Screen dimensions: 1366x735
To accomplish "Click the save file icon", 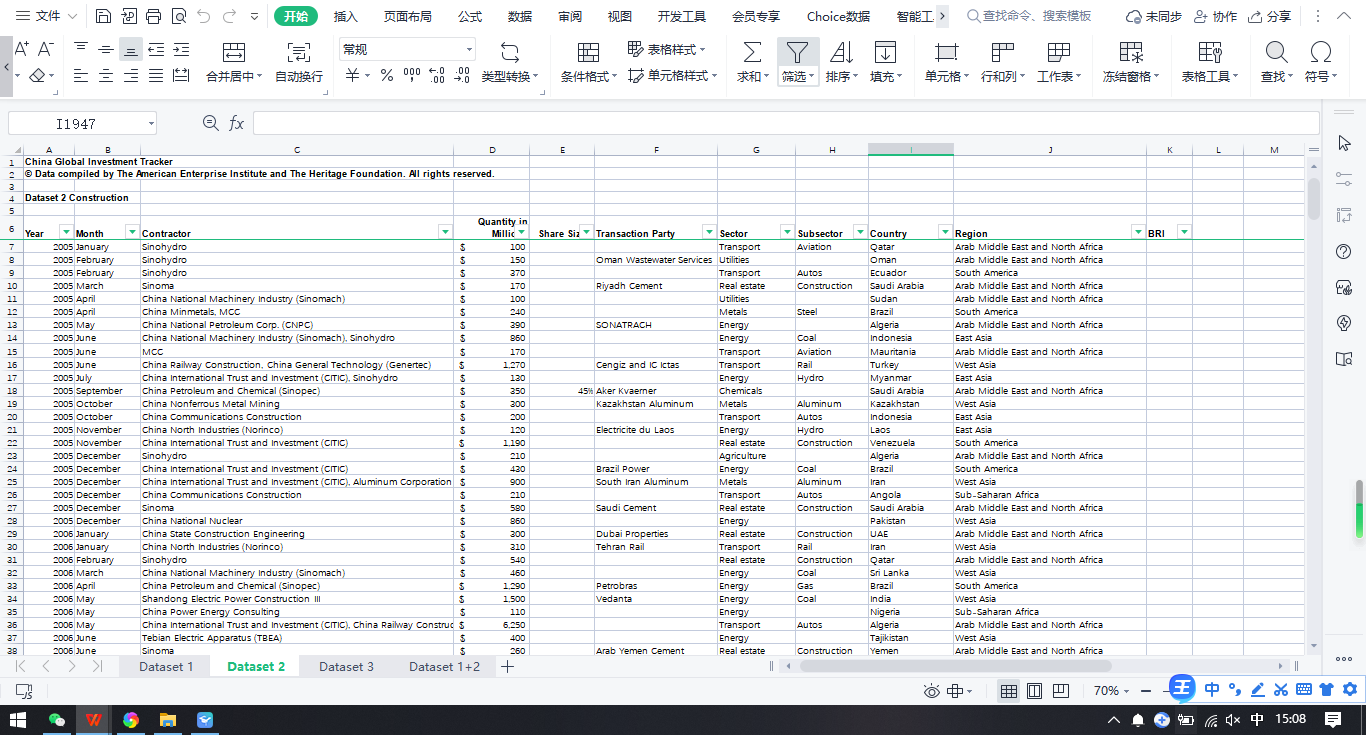I will pyautogui.click(x=103, y=16).
